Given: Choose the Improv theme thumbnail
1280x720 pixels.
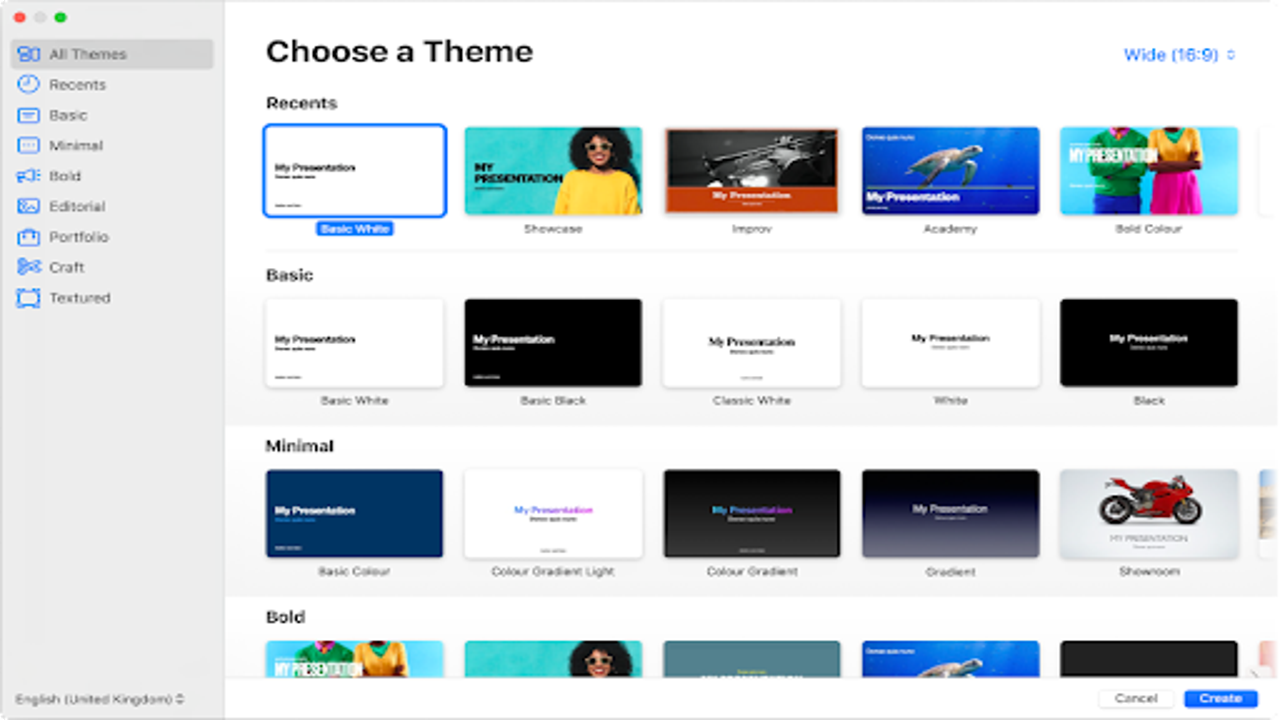Looking at the screenshot, I should click(752, 171).
